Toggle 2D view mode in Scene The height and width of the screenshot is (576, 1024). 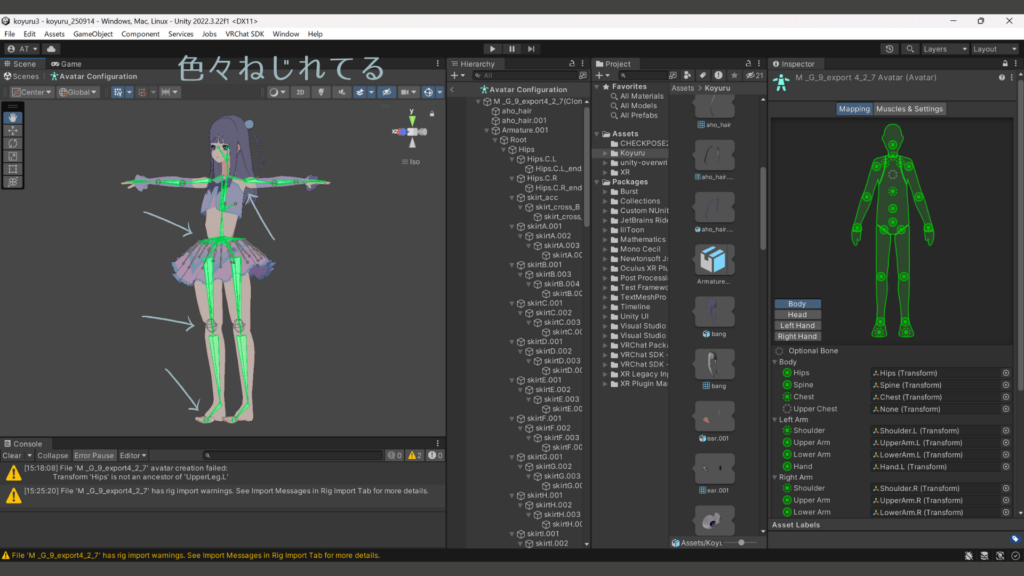(300, 92)
